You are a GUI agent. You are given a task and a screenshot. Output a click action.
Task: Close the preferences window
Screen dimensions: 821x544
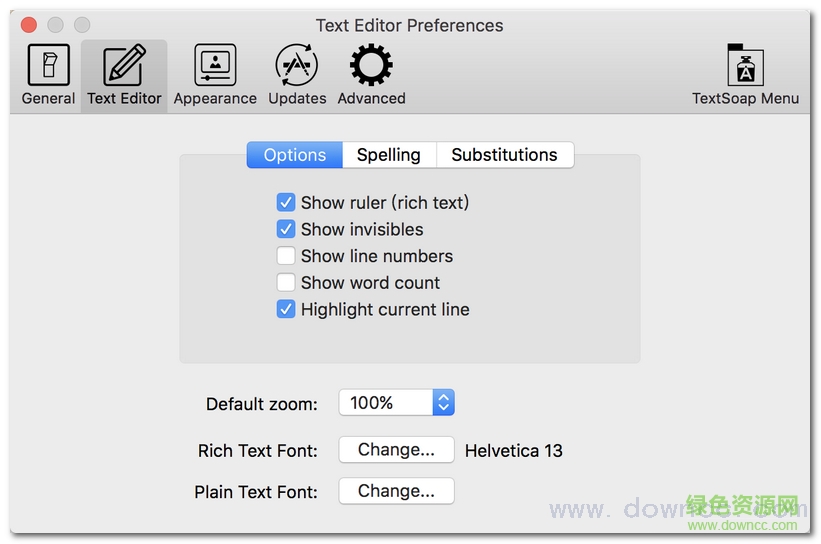click(x=29, y=25)
